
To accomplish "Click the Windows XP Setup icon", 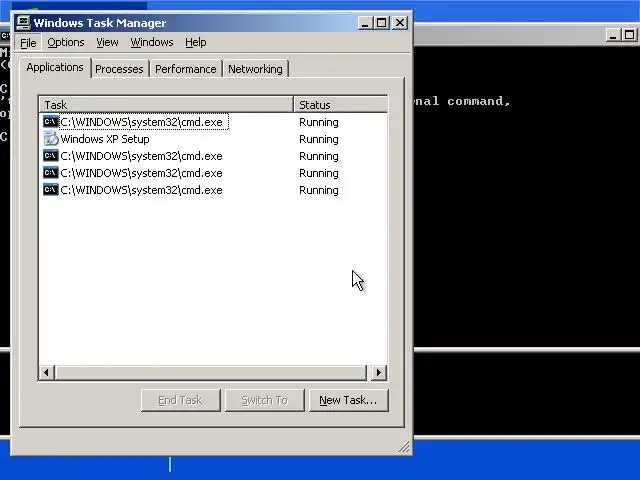I will pyautogui.click(x=51, y=139).
